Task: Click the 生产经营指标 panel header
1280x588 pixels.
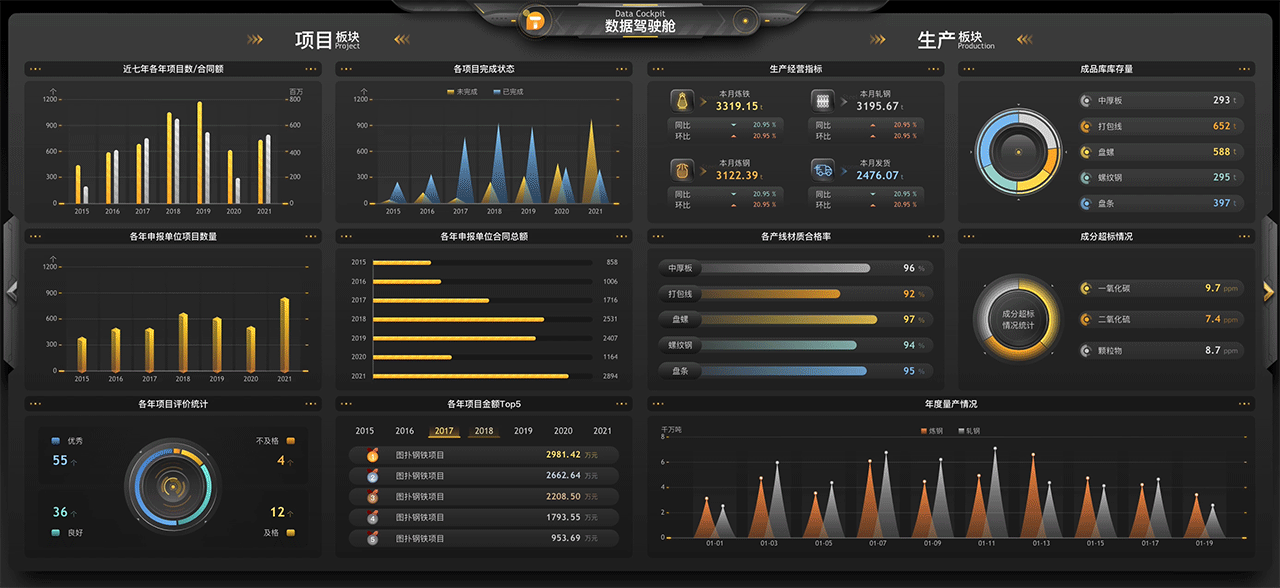Action: point(796,69)
